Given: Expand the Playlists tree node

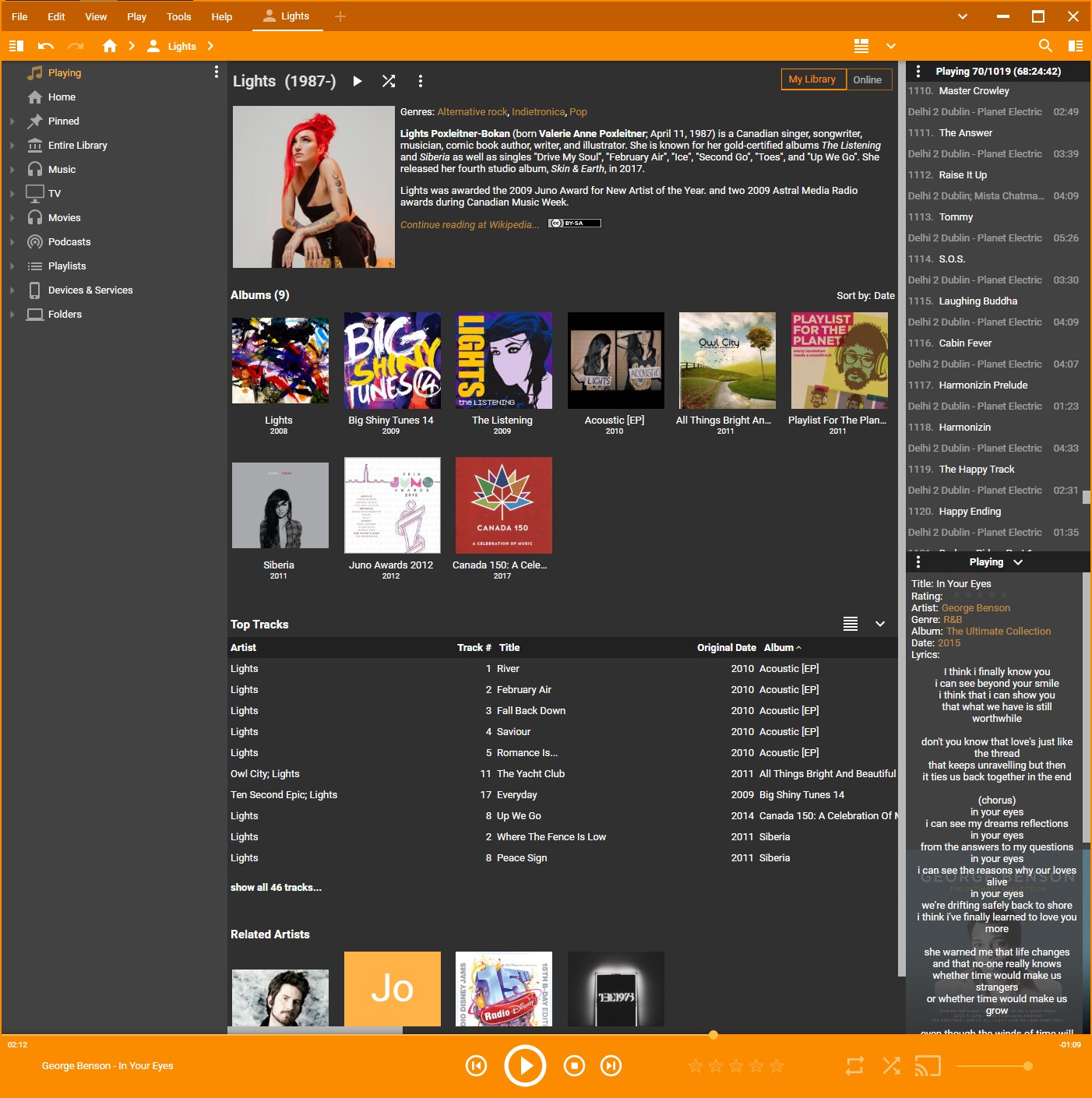Looking at the screenshot, I should (12, 266).
